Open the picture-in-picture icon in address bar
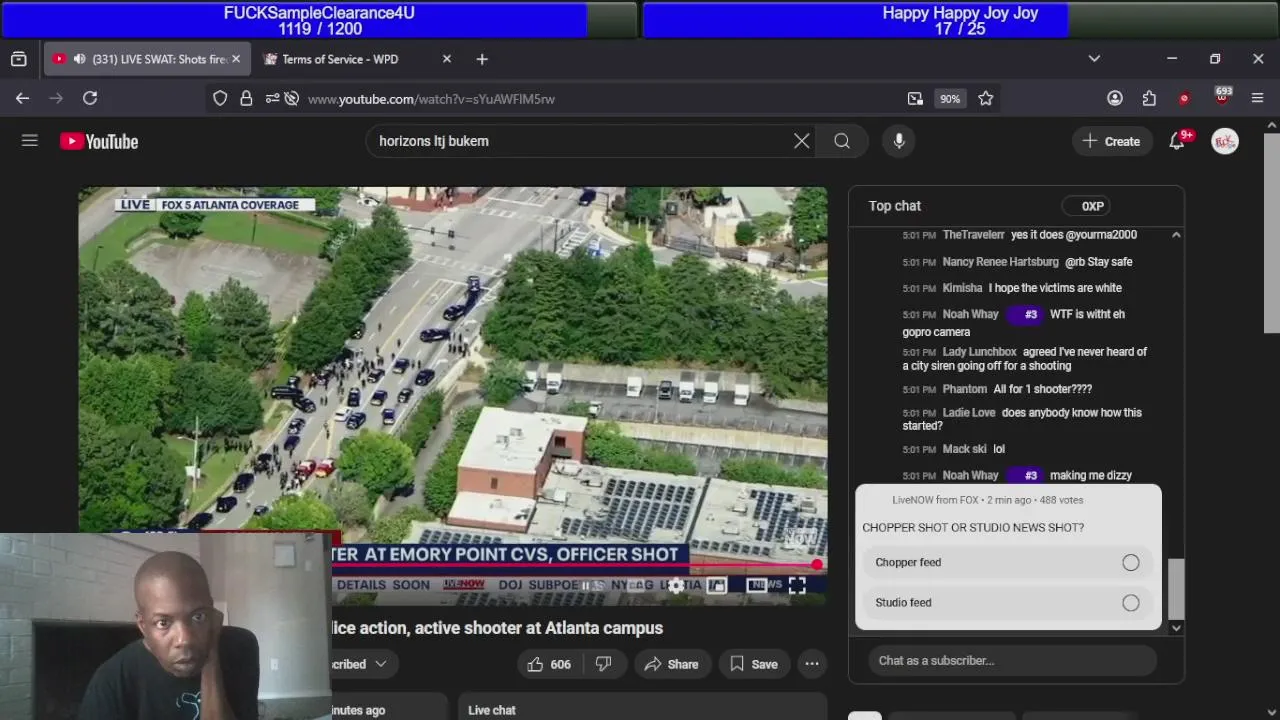This screenshot has width=1280, height=720. point(915,98)
